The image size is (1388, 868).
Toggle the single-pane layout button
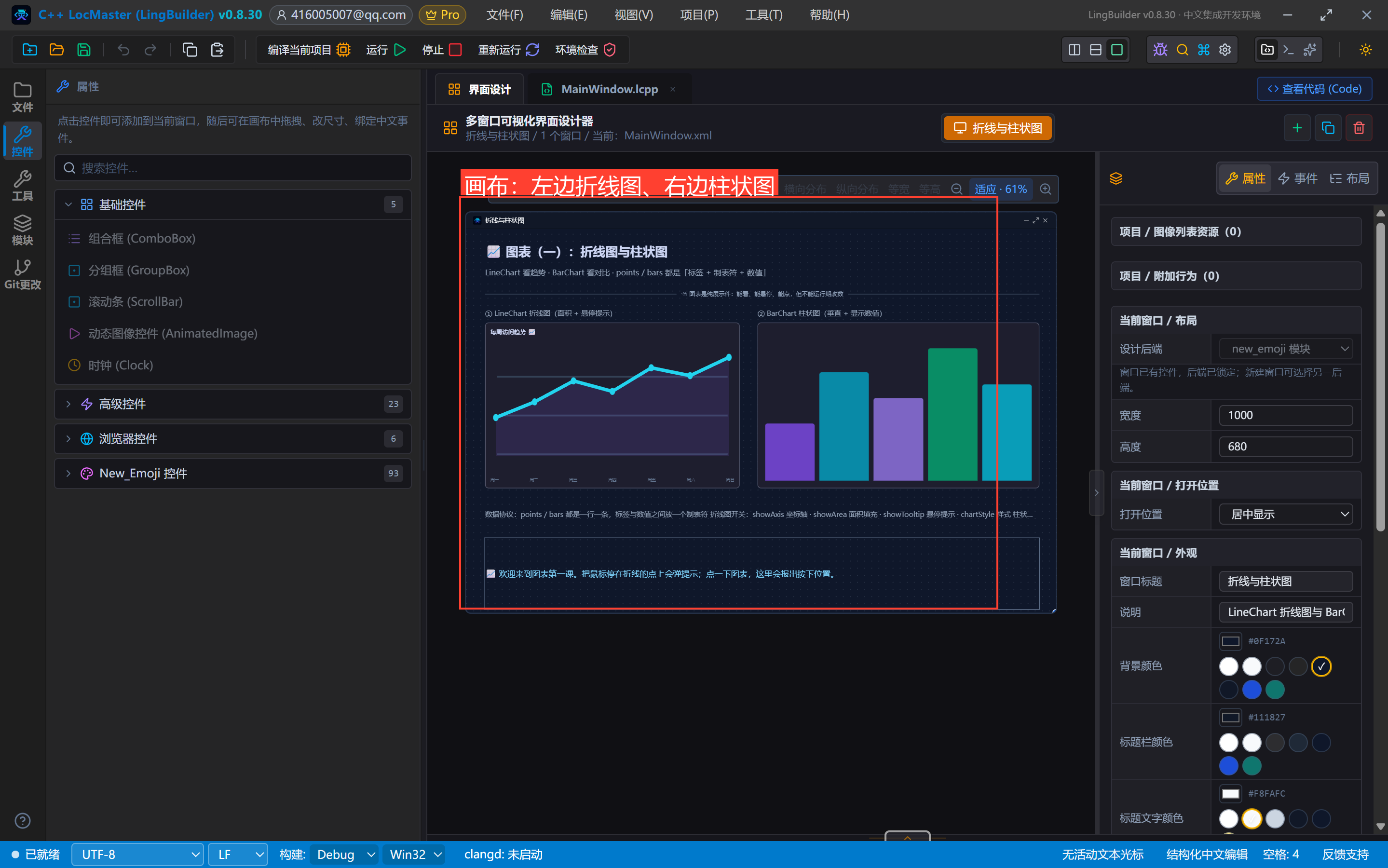pos(1116,50)
